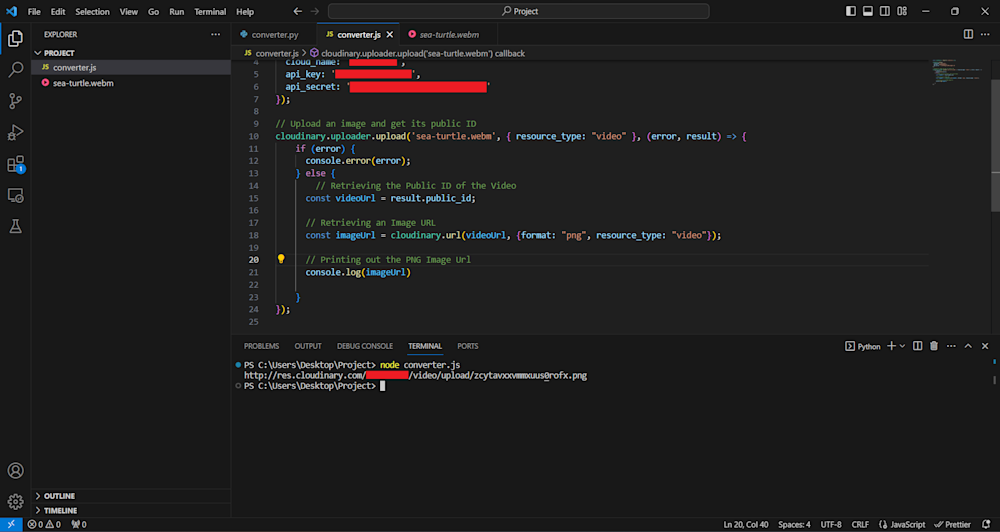1000x532 pixels.
Task: Split the editor right
Action: point(968,34)
